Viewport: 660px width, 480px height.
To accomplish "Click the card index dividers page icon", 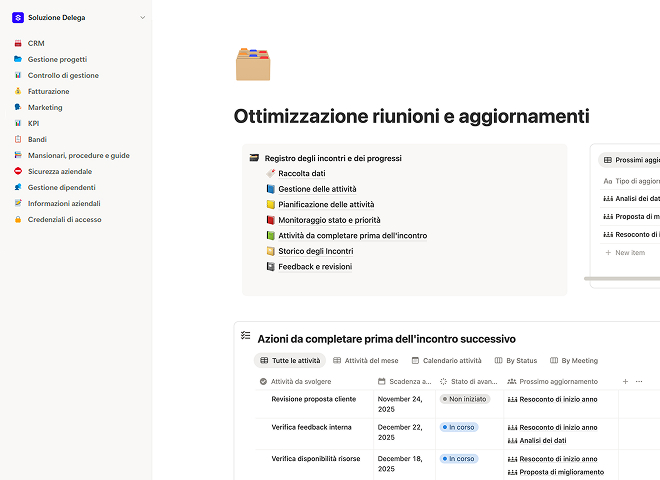I will click(253, 64).
